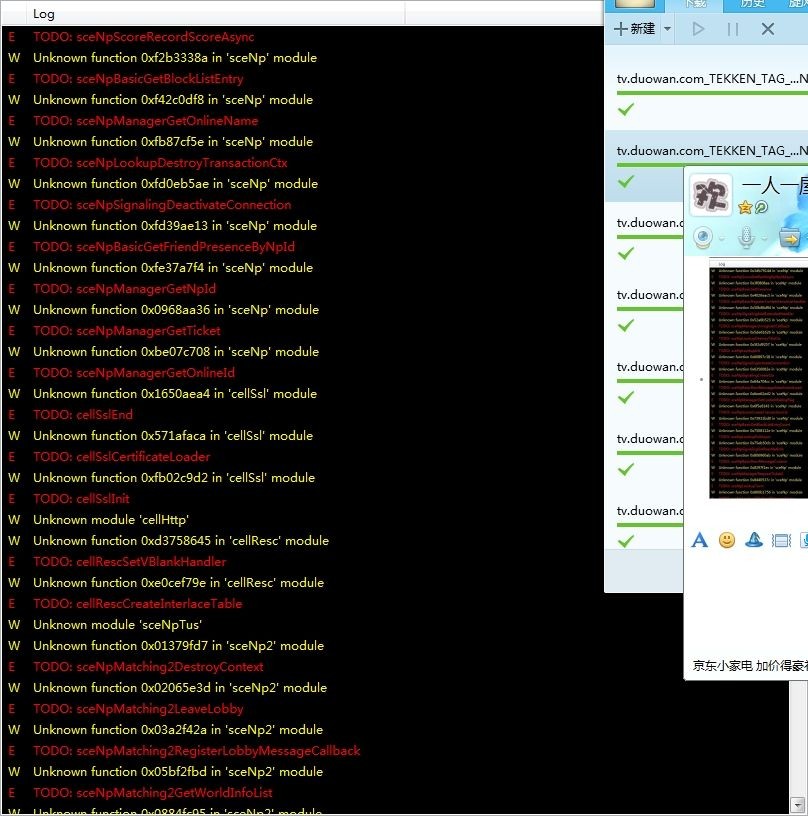
Task: Switch to the 历史 tab
Action: [752, 4]
